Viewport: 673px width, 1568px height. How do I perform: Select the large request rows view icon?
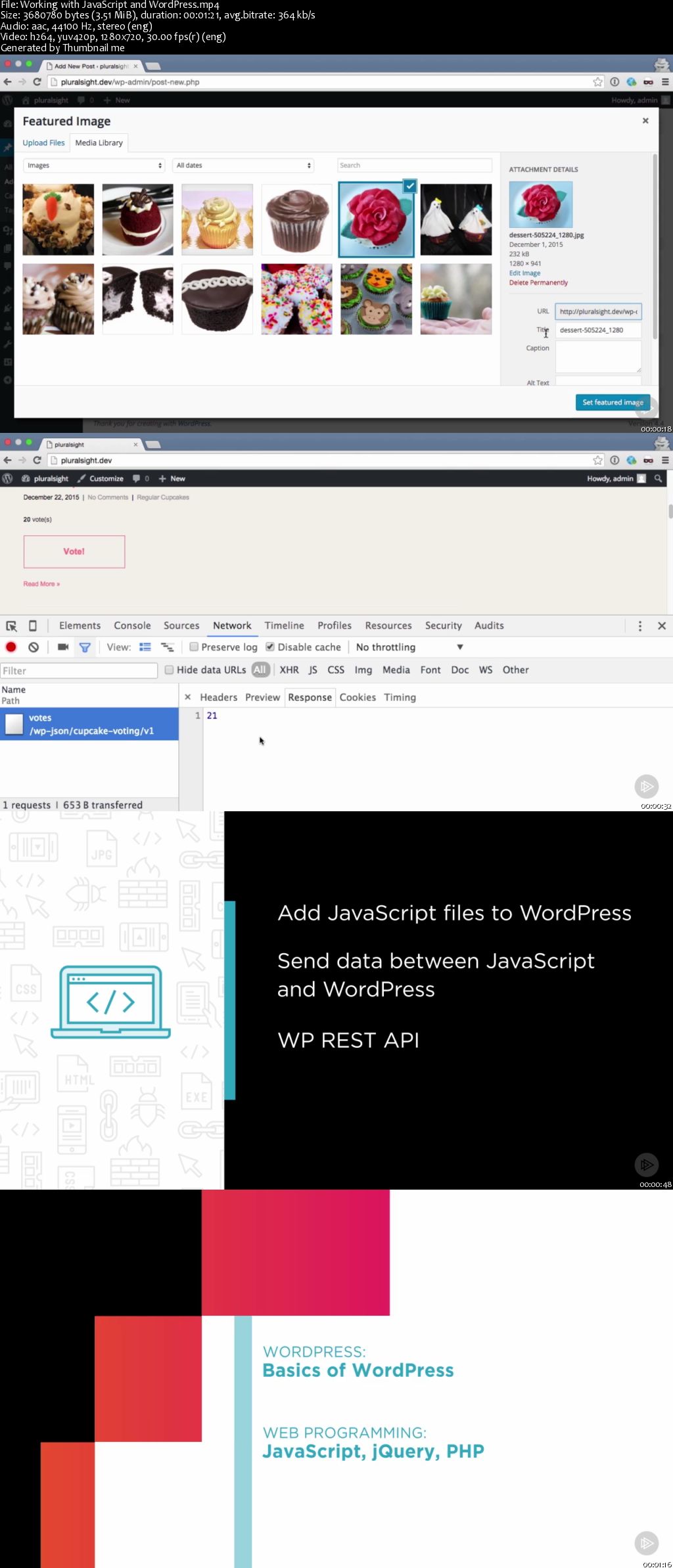(x=145, y=647)
